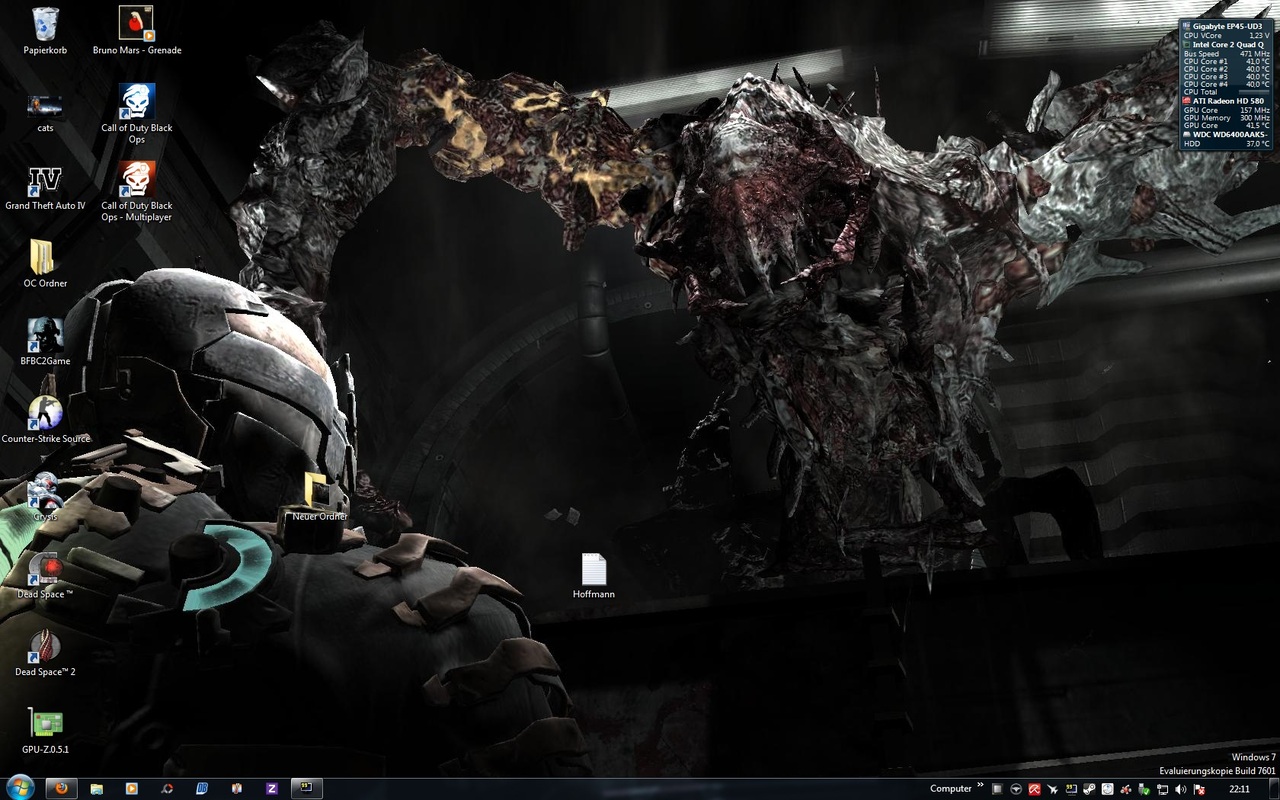Open Windows Explorer from the taskbar
Image resolution: width=1280 pixels, height=800 pixels.
(x=96, y=788)
